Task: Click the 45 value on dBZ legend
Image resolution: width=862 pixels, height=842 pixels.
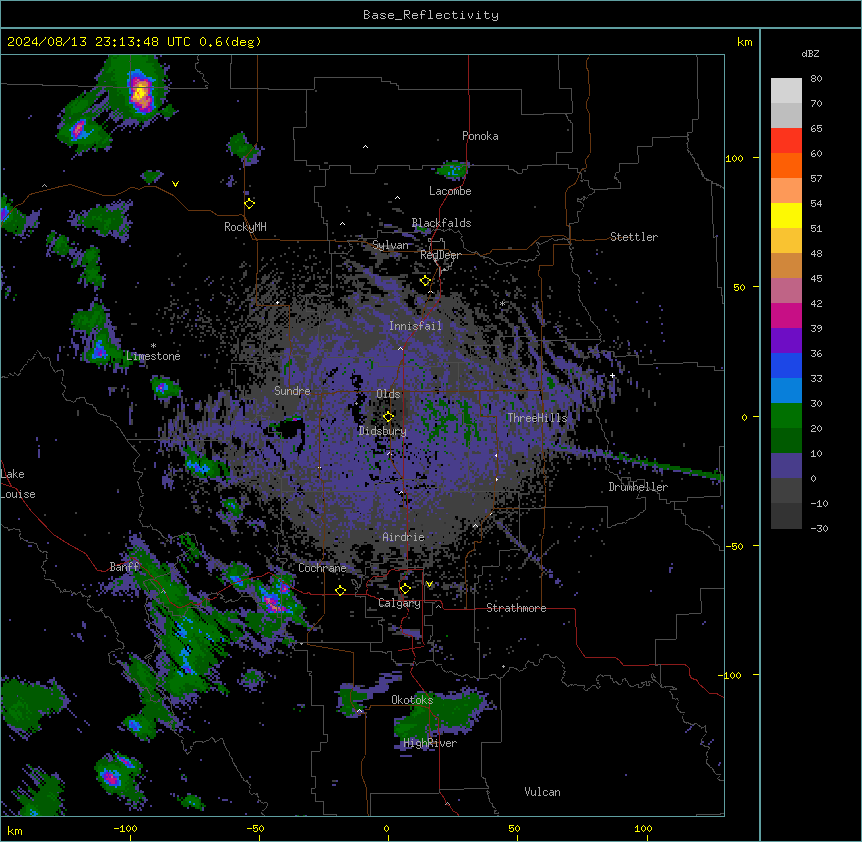Action: point(816,279)
